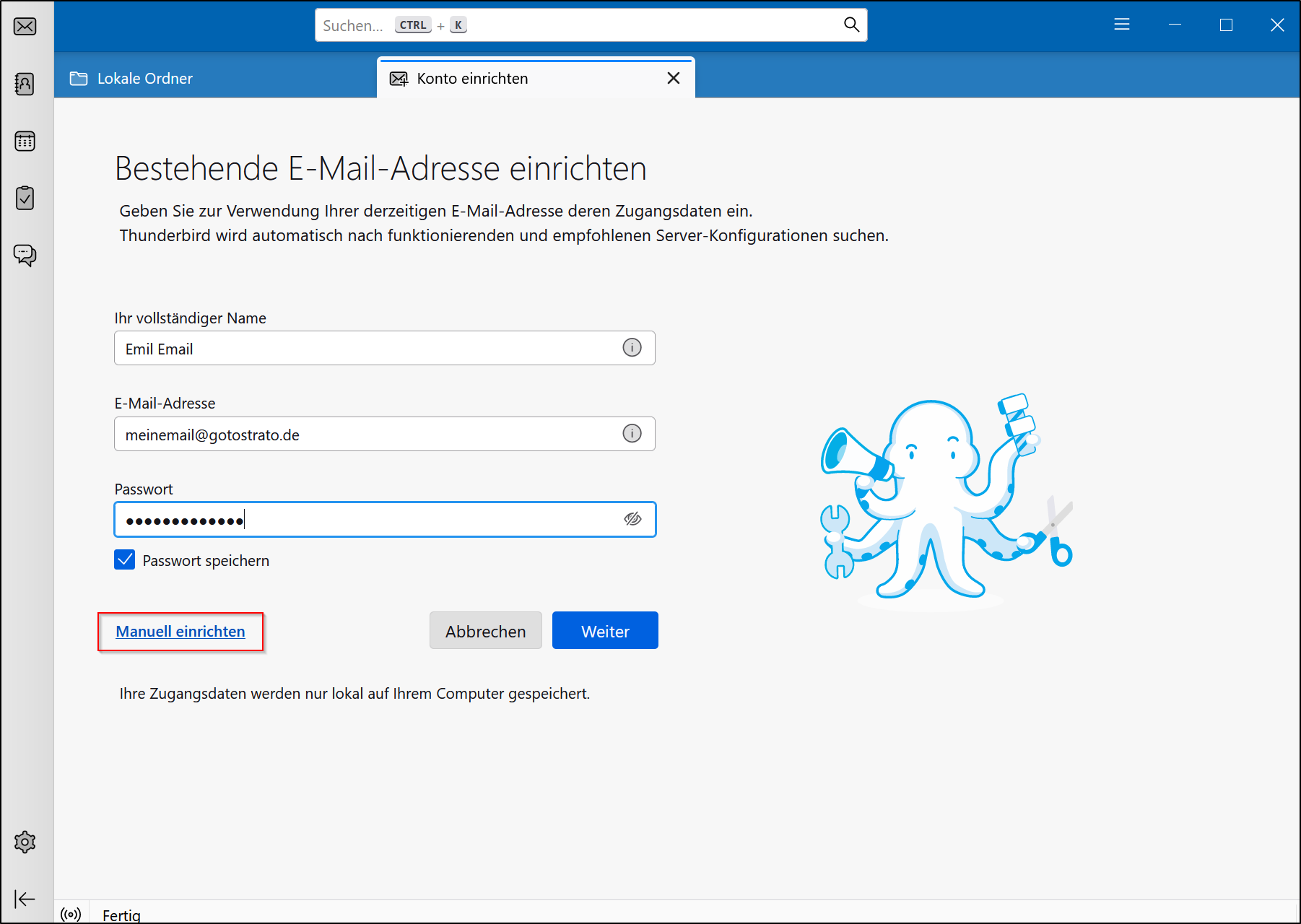This screenshot has width=1301, height=924.
Task: Uncheck the Passwort speichern checkbox
Action: click(125, 560)
